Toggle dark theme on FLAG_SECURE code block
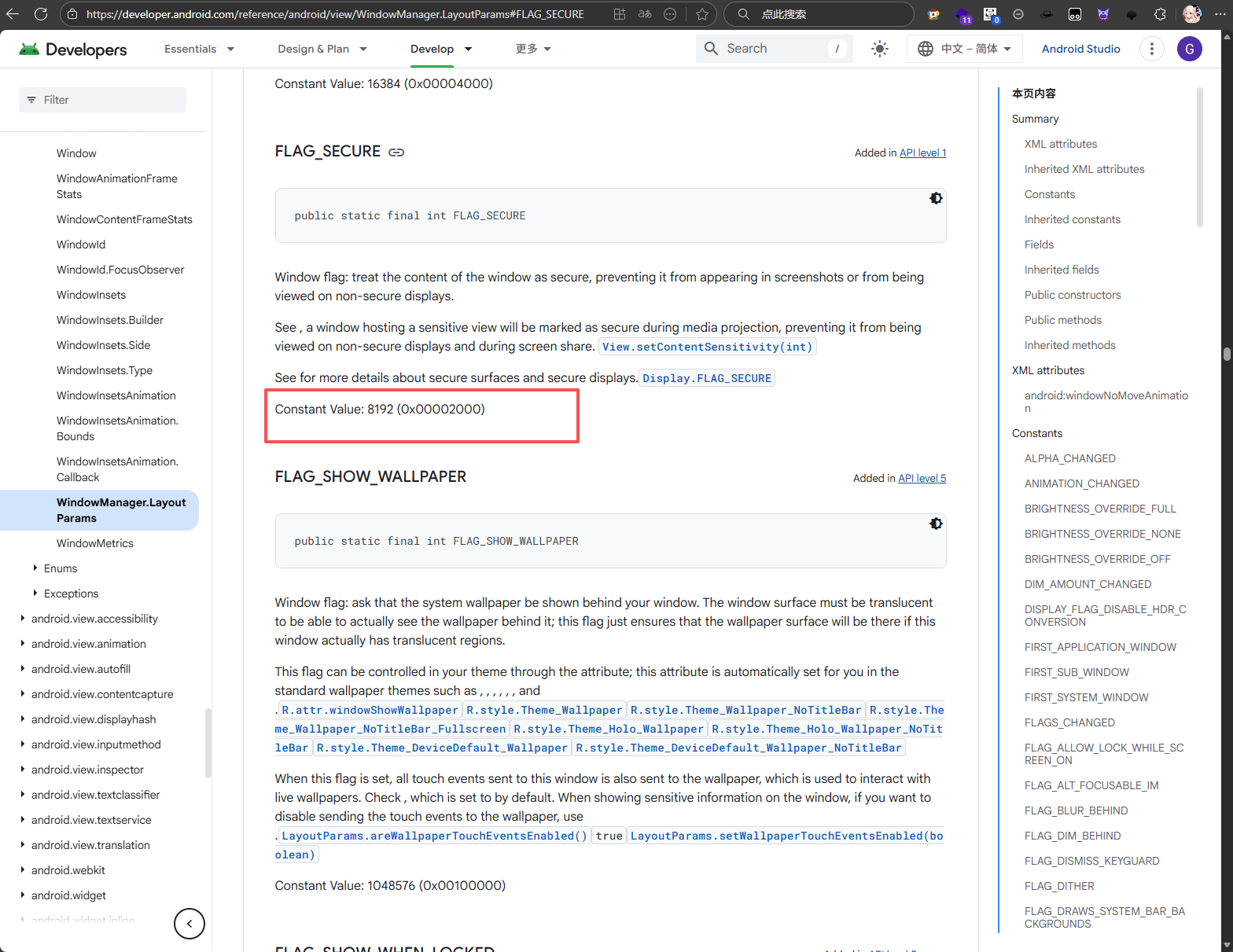This screenshot has width=1233, height=952. [x=936, y=198]
